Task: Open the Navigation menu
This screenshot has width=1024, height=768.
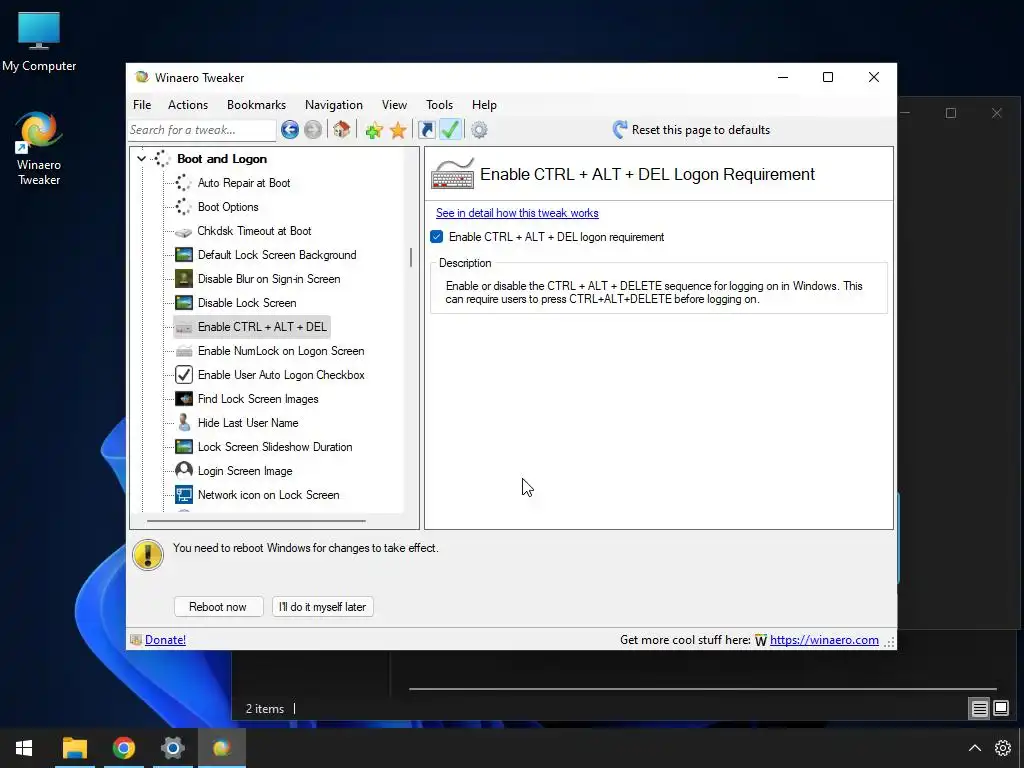Action: click(334, 104)
